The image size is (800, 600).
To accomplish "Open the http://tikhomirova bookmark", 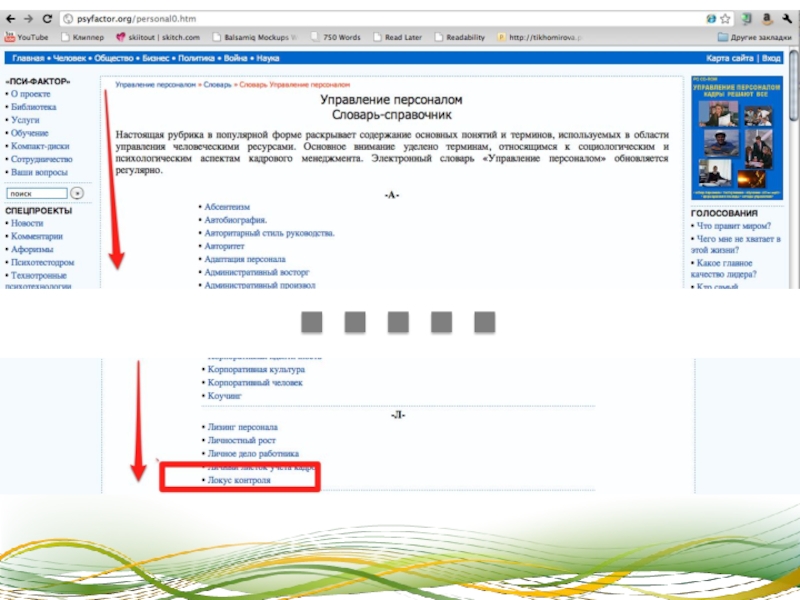I will (x=540, y=37).
